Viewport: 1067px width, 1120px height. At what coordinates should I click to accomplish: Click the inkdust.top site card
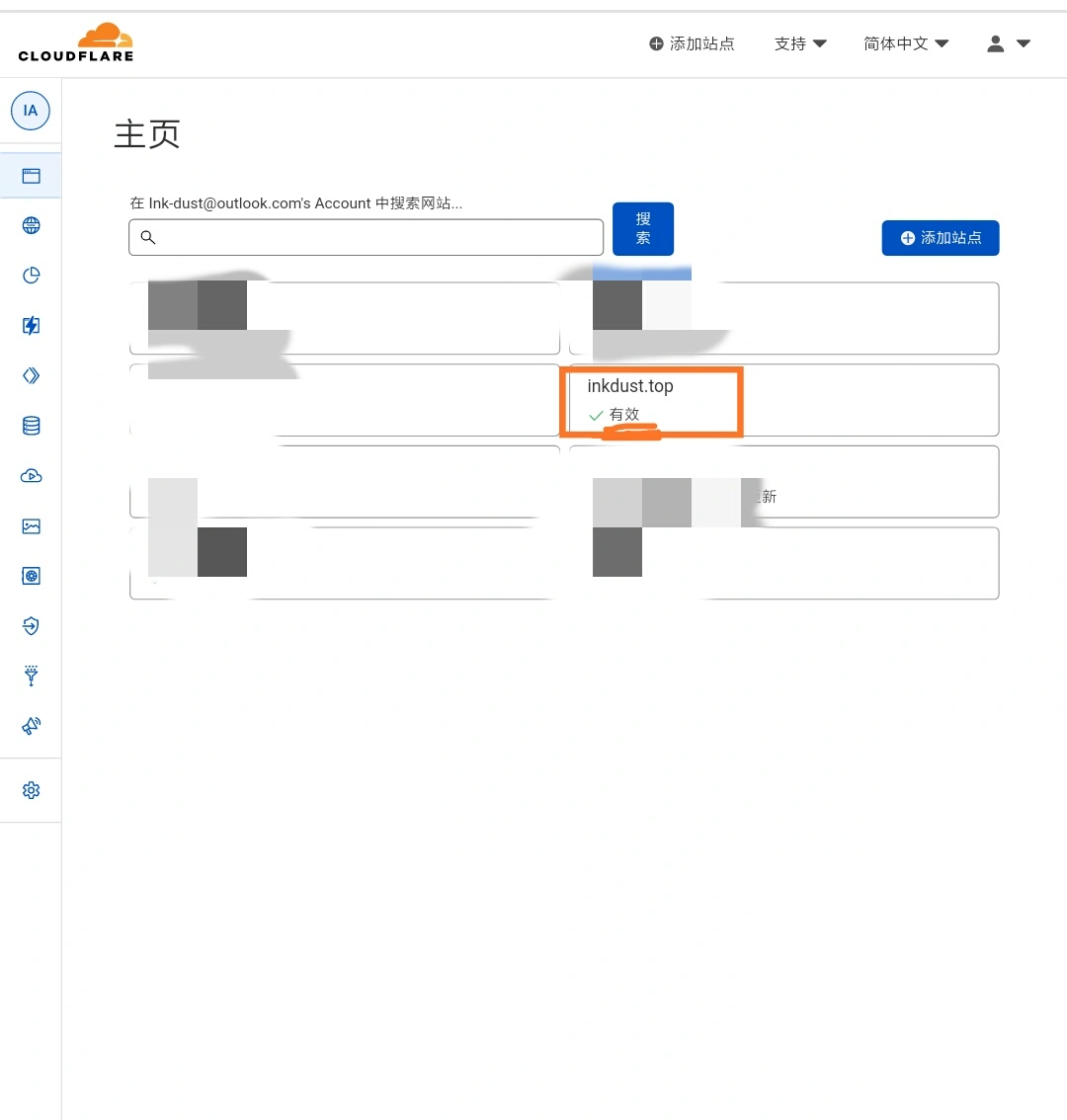tap(652, 400)
